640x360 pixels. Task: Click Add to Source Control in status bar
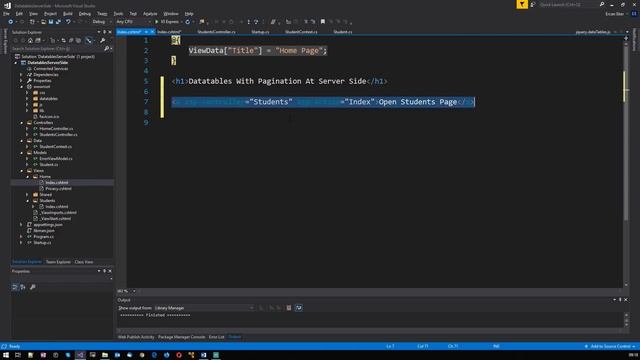(610, 346)
